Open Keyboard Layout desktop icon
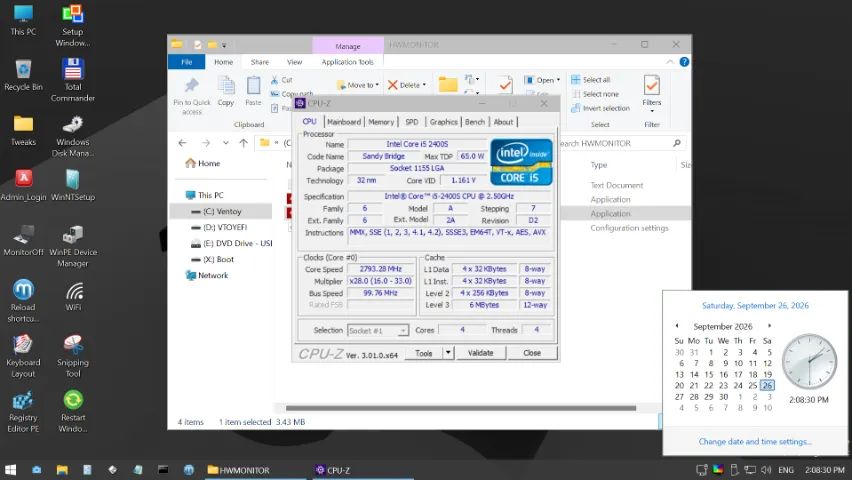 (x=23, y=356)
